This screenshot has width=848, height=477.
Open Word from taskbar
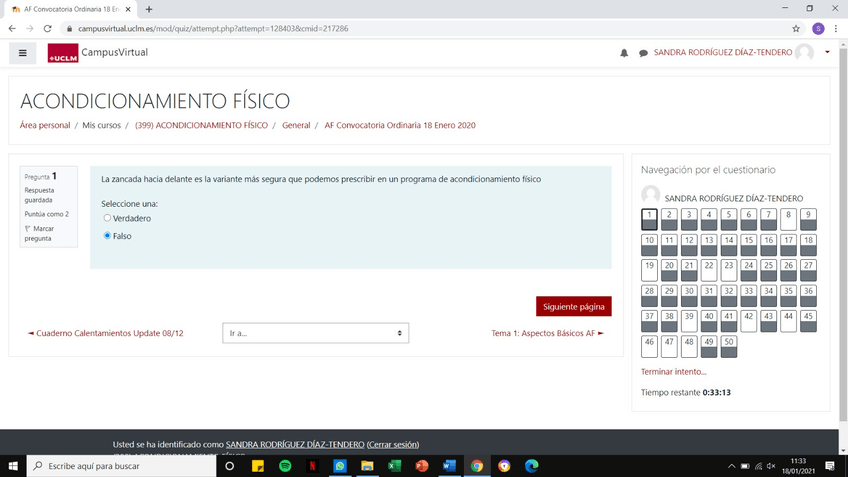pos(449,466)
